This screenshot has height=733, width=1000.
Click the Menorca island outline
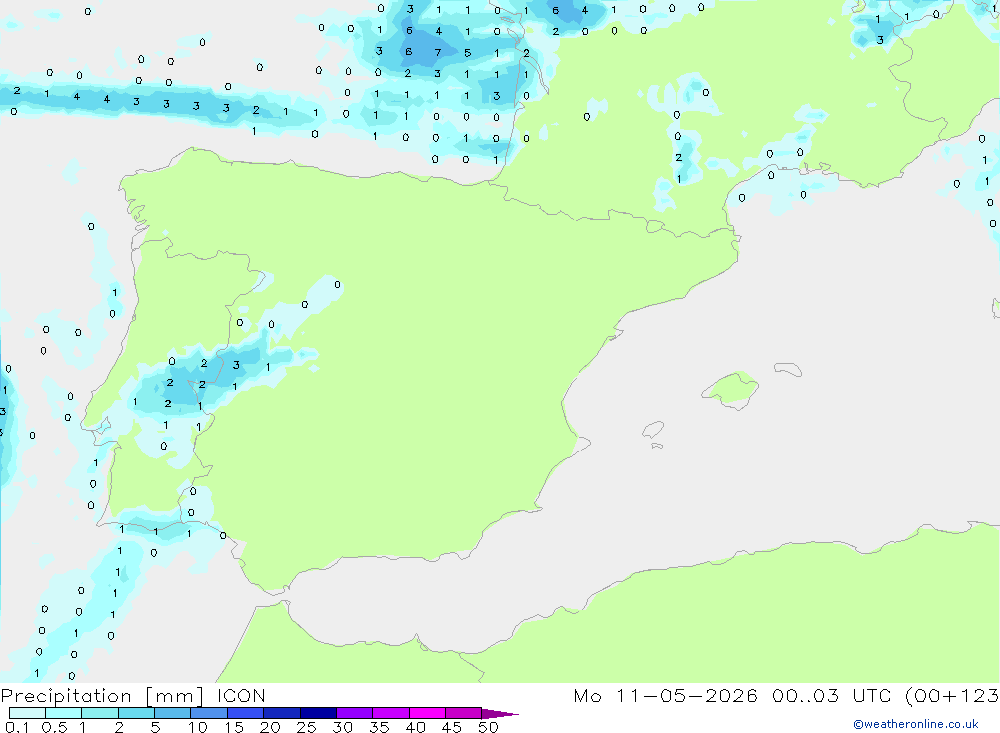(x=788, y=369)
